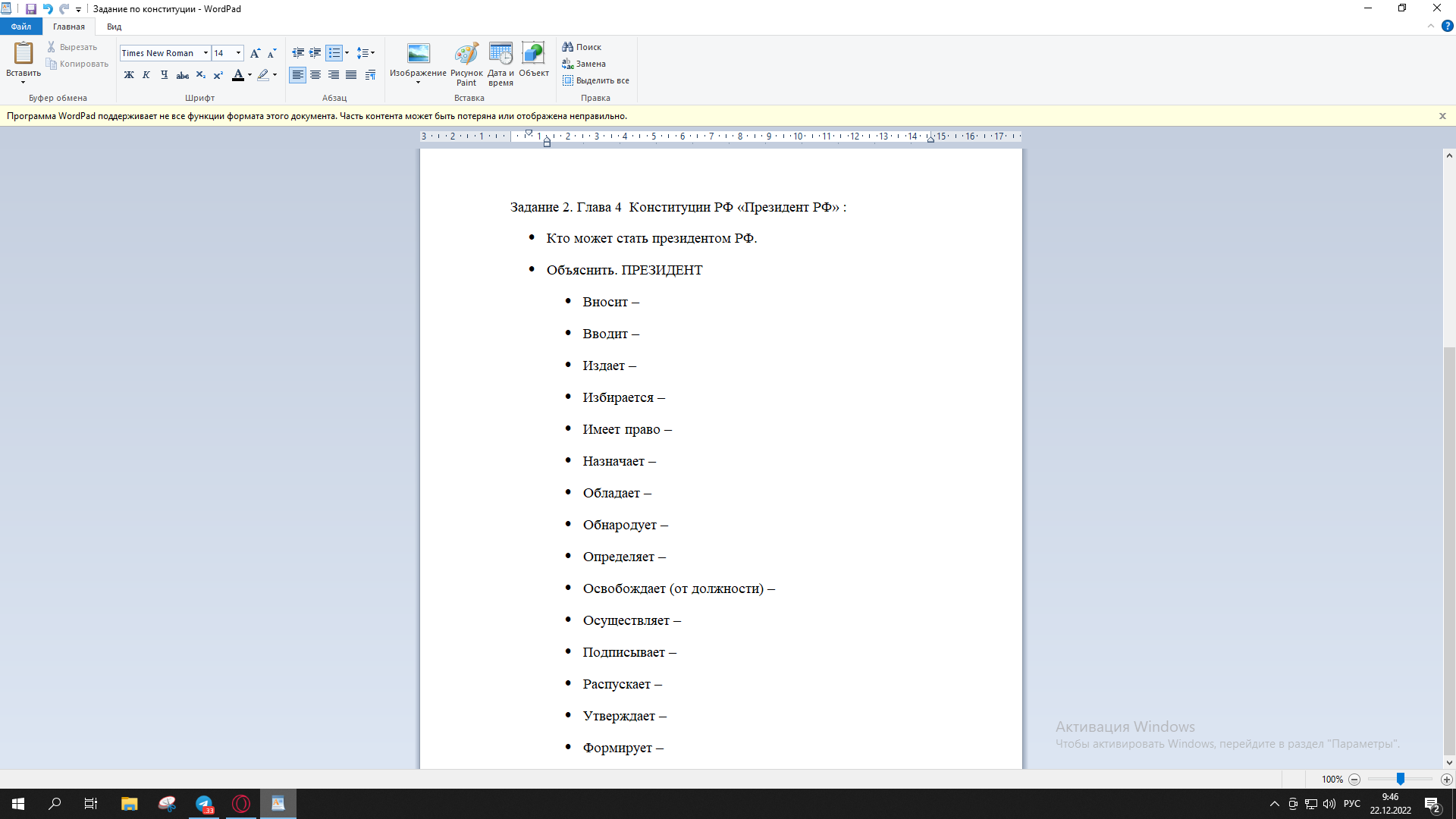Click the Insert image icon
The width and height of the screenshot is (1456, 819).
(418, 54)
